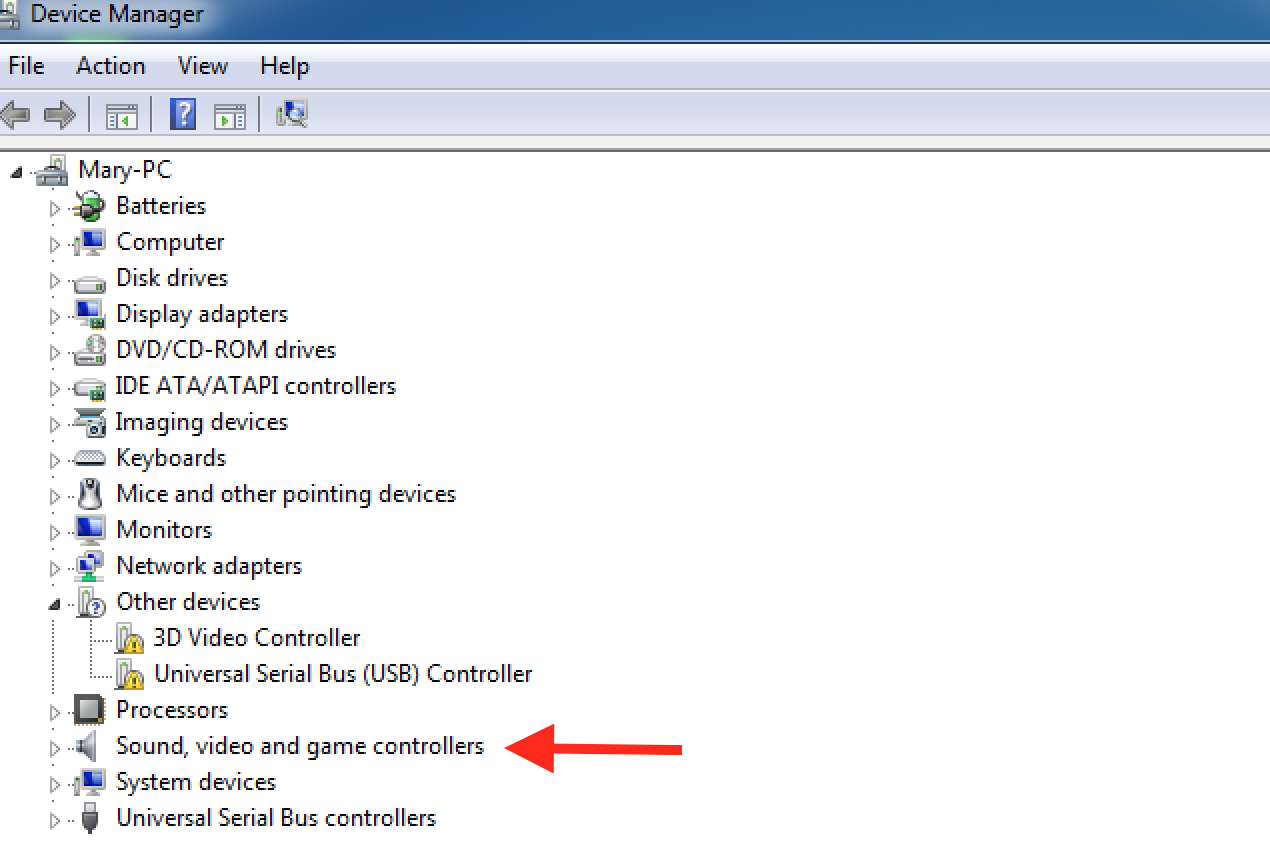Viewport: 1270px width, 852px height.
Task: Expand the Computer category
Action: point(55,245)
